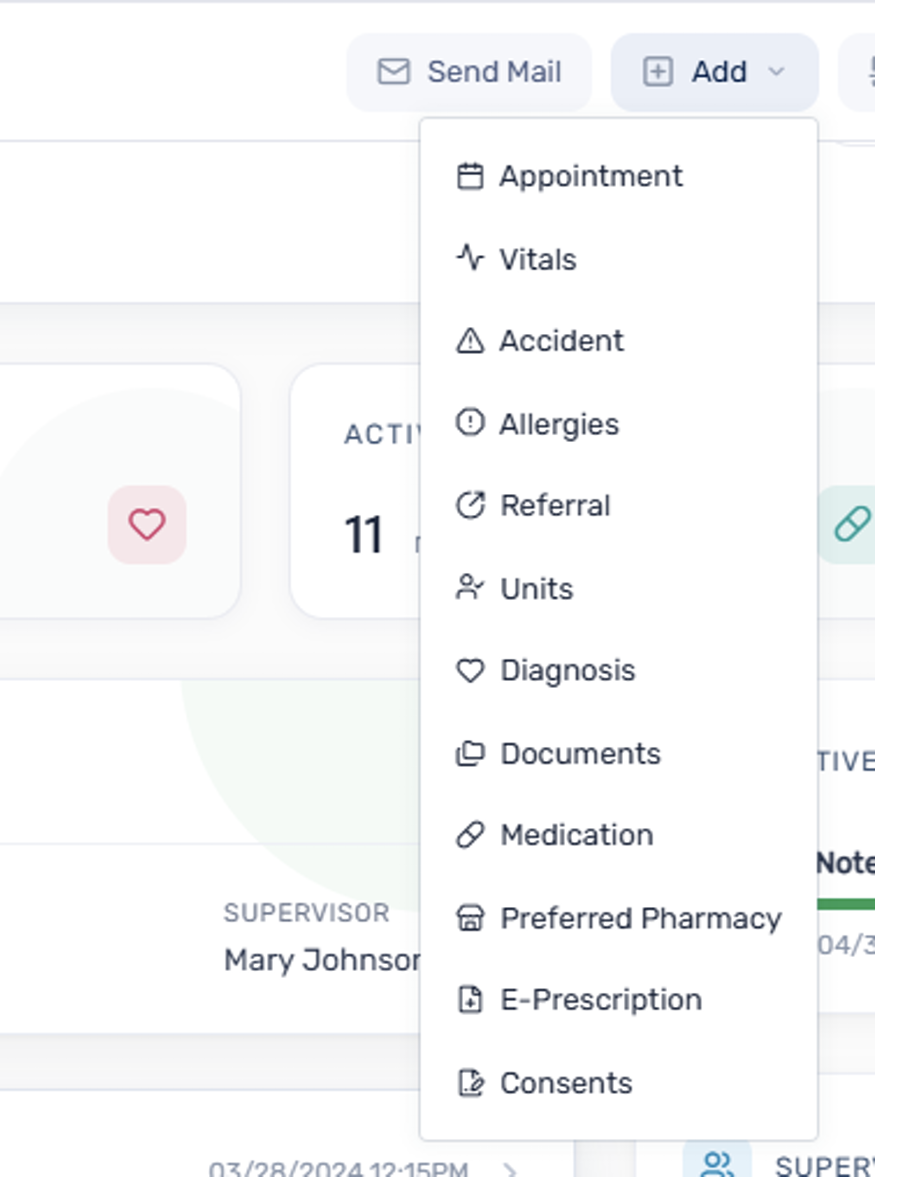This screenshot has height=1198, width=900.
Task: Click the pink heart icon card
Action: coord(147,524)
